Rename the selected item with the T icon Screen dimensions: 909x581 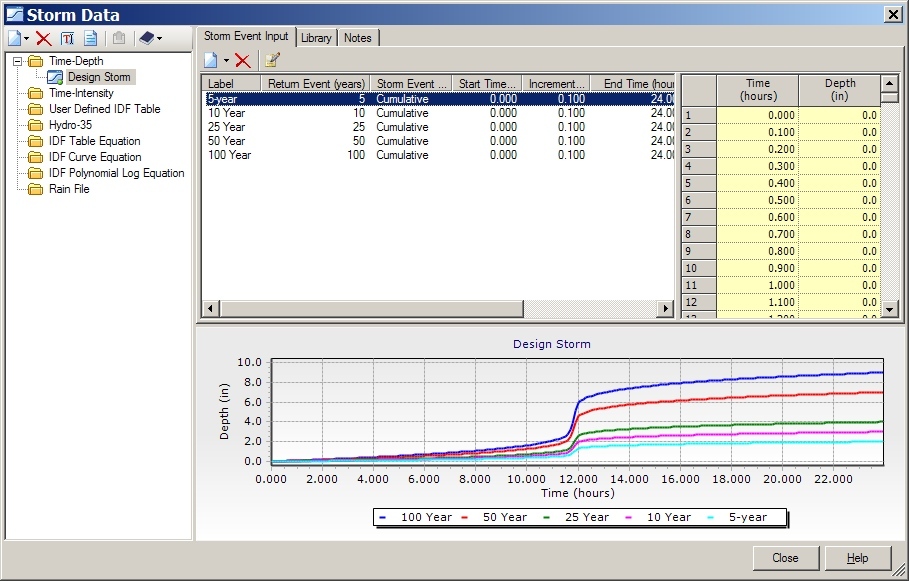pos(67,37)
